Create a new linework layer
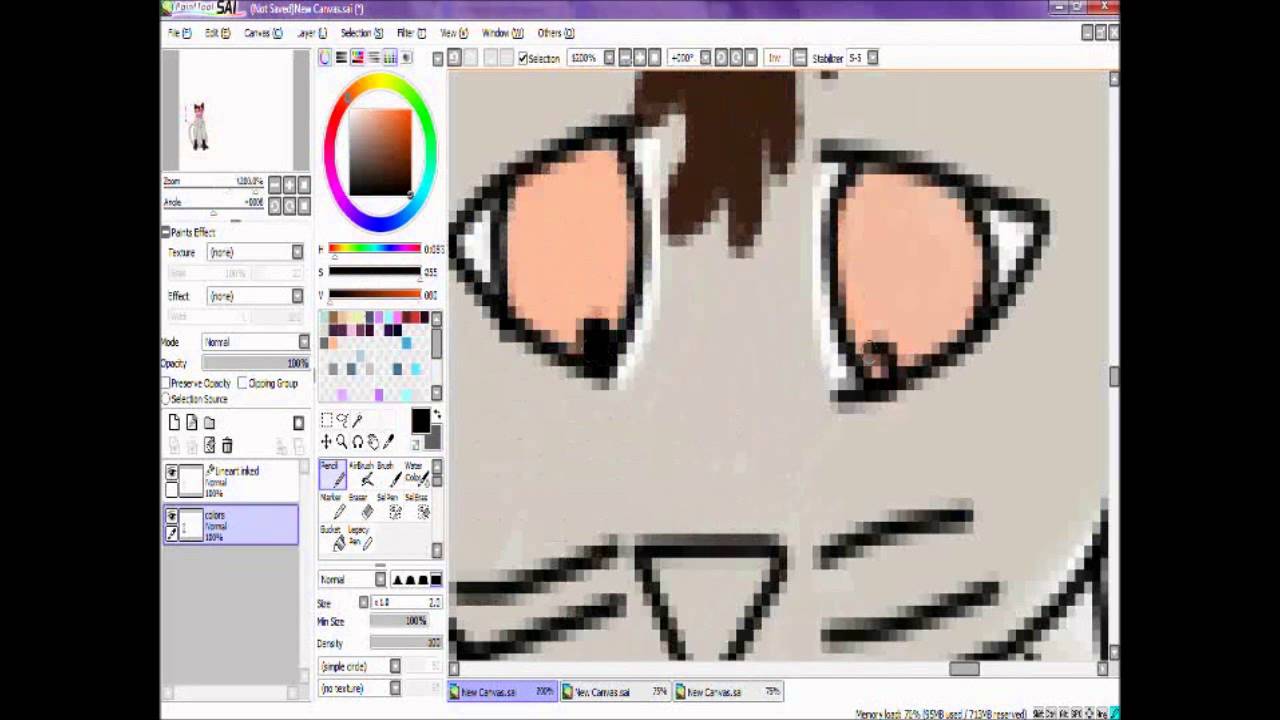The image size is (1280, 720). [192, 423]
